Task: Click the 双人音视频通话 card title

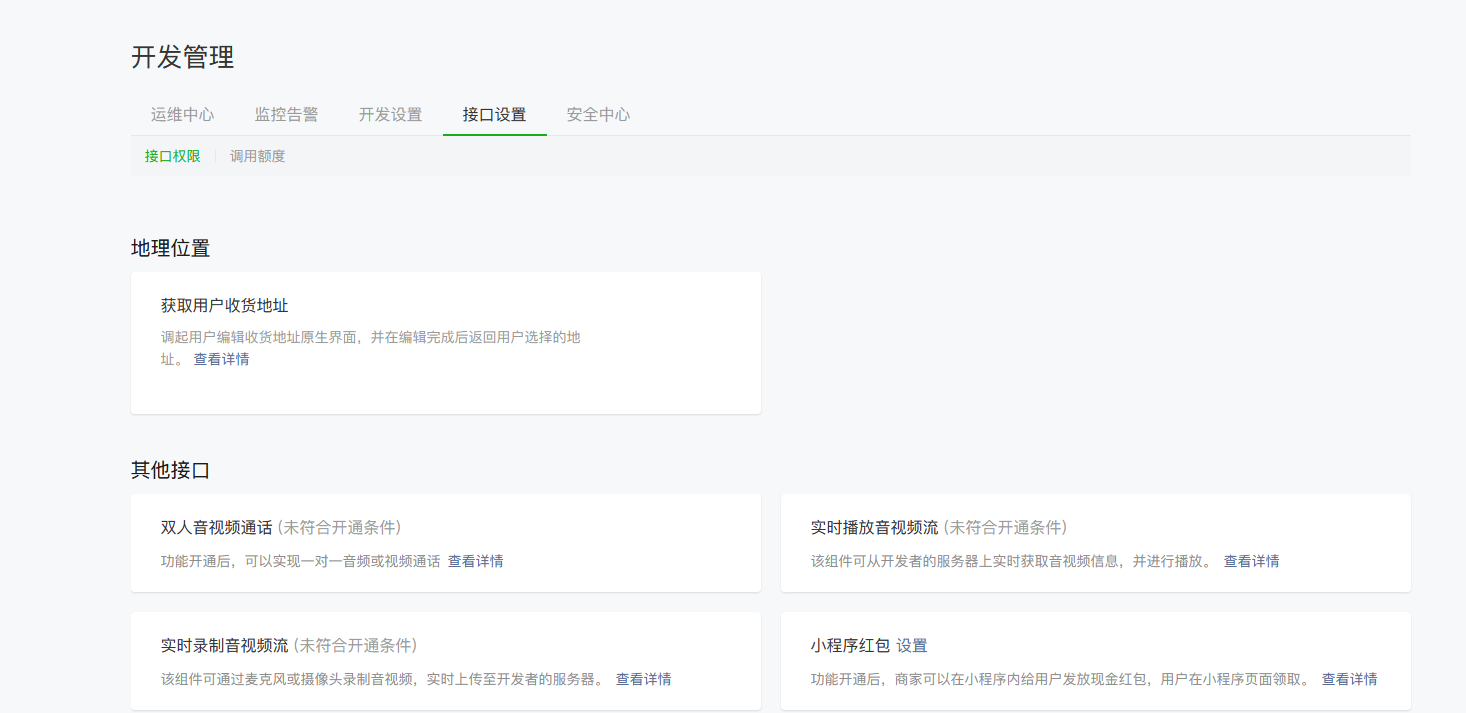Action: point(217,527)
